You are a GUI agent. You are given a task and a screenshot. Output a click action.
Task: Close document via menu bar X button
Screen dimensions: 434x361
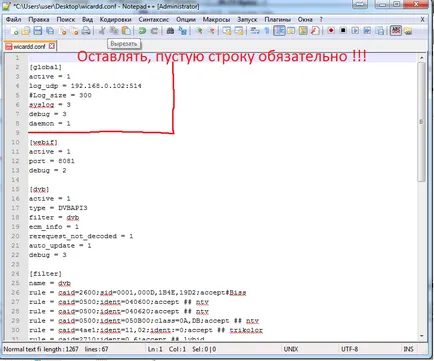pos(422,19)
